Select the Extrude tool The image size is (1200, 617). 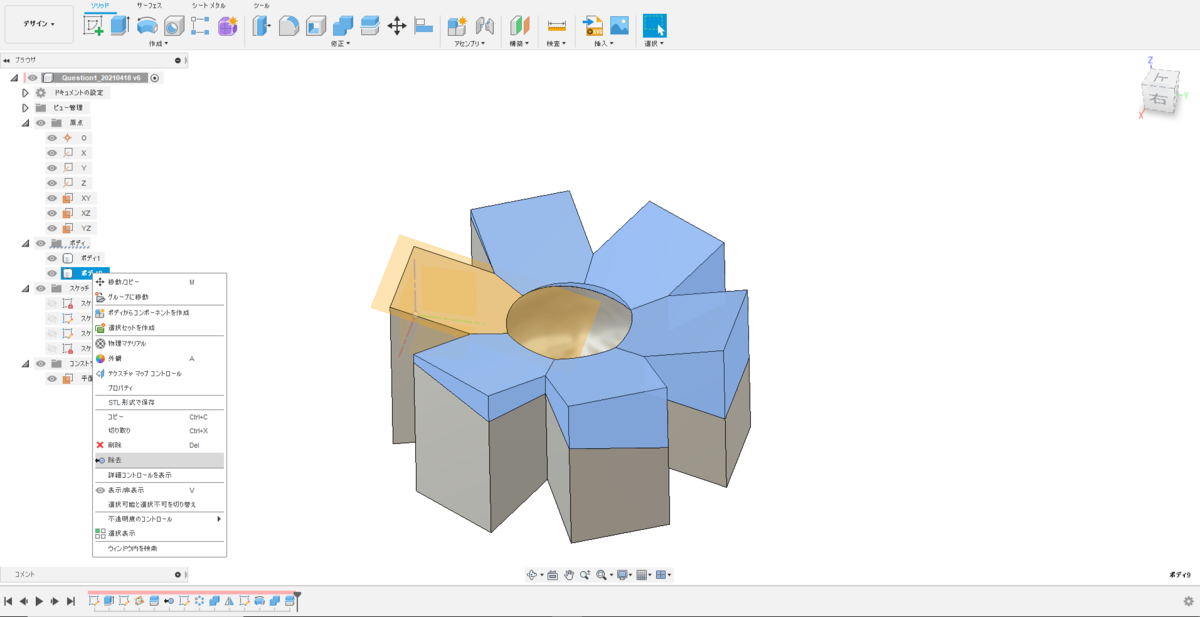[120, 26]
